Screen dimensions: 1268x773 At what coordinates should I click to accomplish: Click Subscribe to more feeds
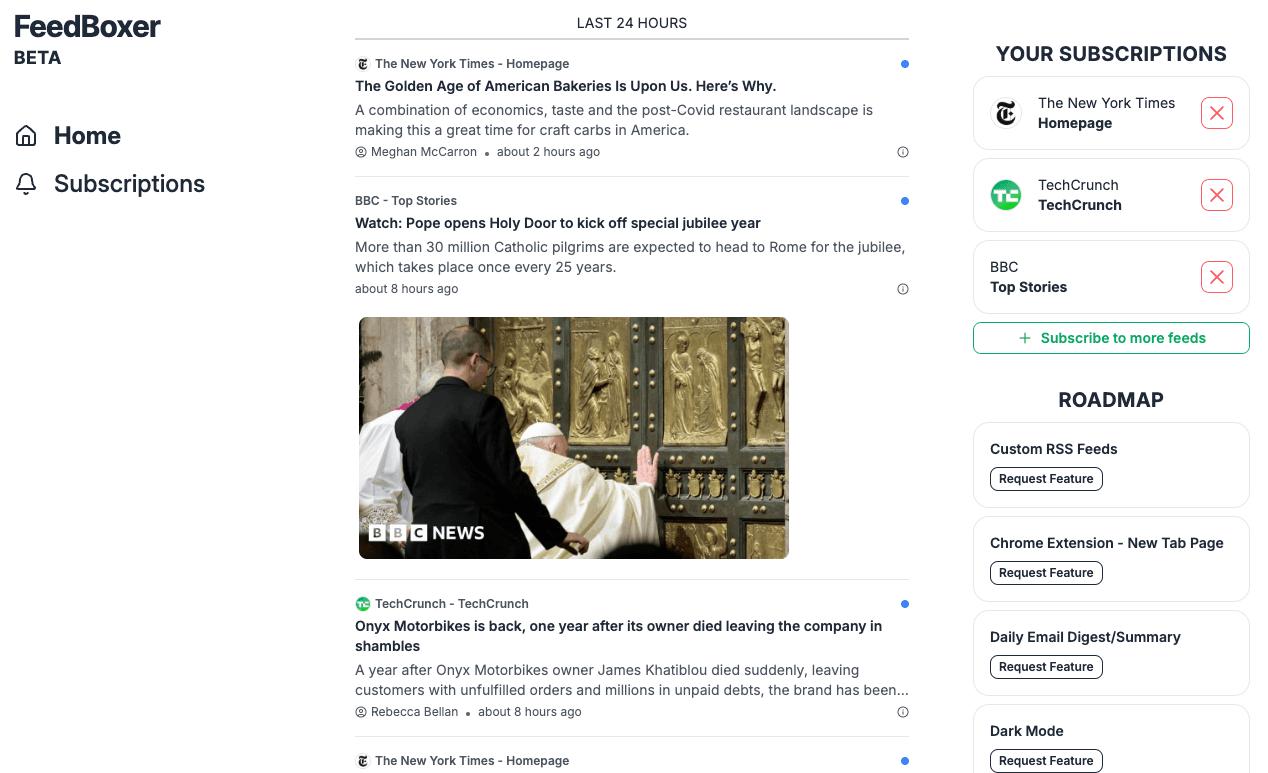pos(1110,337)
